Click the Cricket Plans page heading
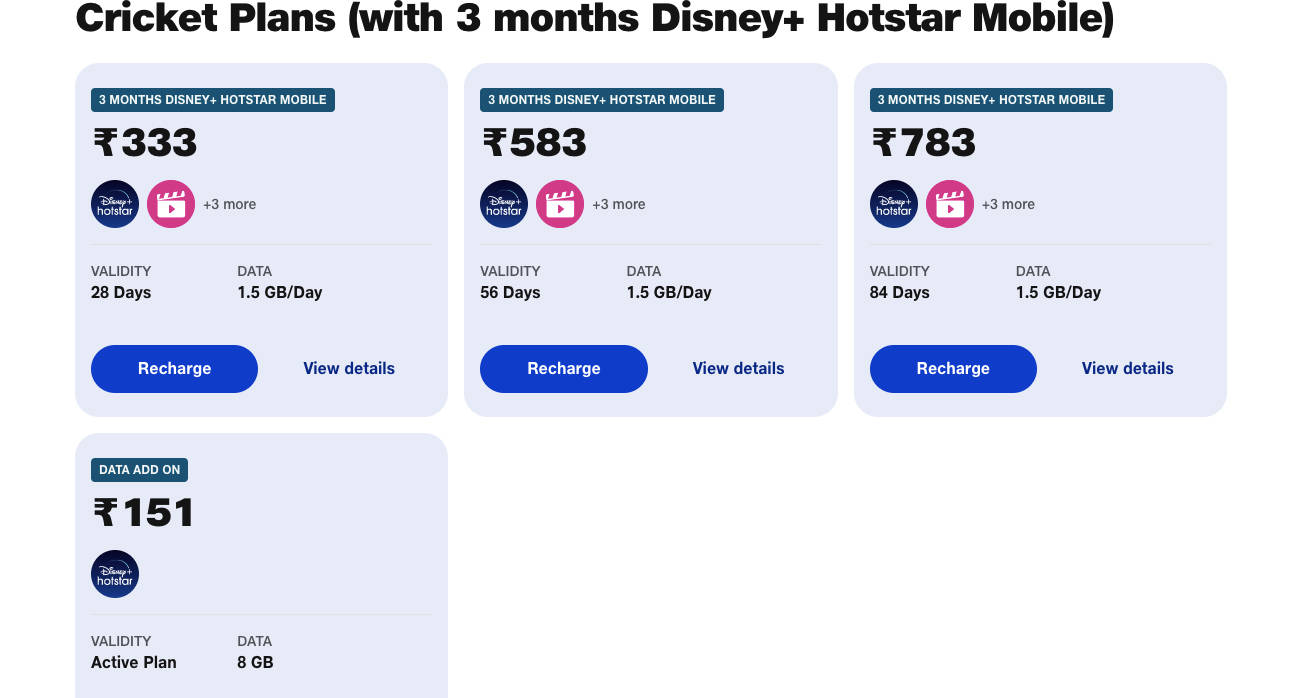The height and width of the screenshot is (698, 1305). (592, 18)
